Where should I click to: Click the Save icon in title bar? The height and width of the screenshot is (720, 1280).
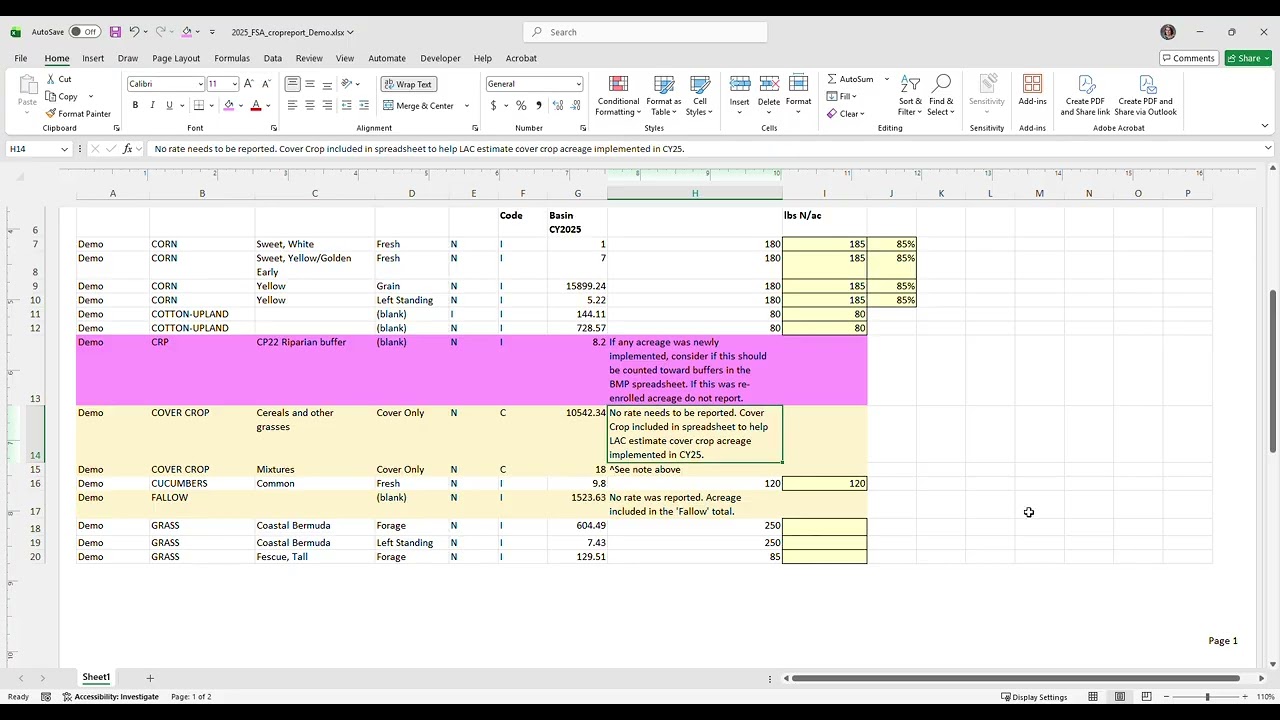click(x=115, y=32)
